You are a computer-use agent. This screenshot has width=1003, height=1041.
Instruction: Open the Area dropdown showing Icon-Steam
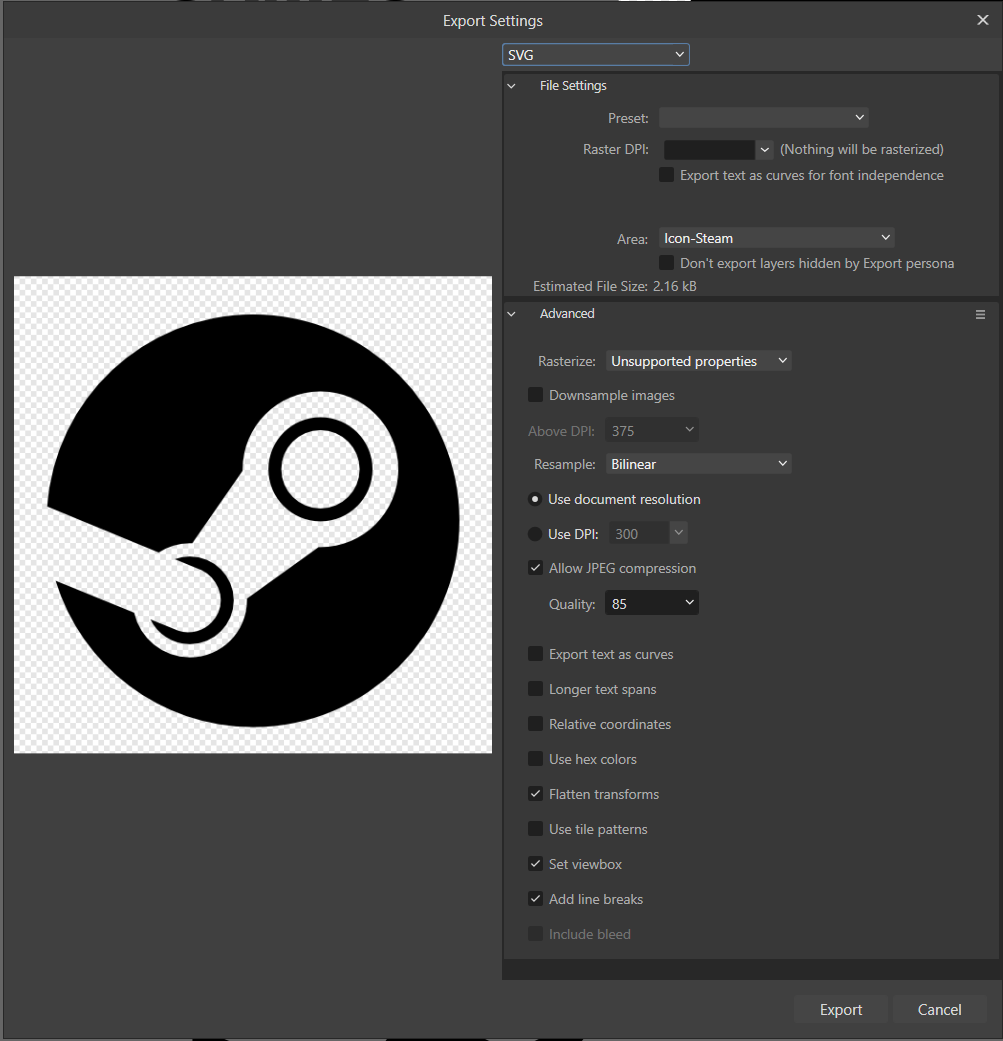tap(777, 238)
